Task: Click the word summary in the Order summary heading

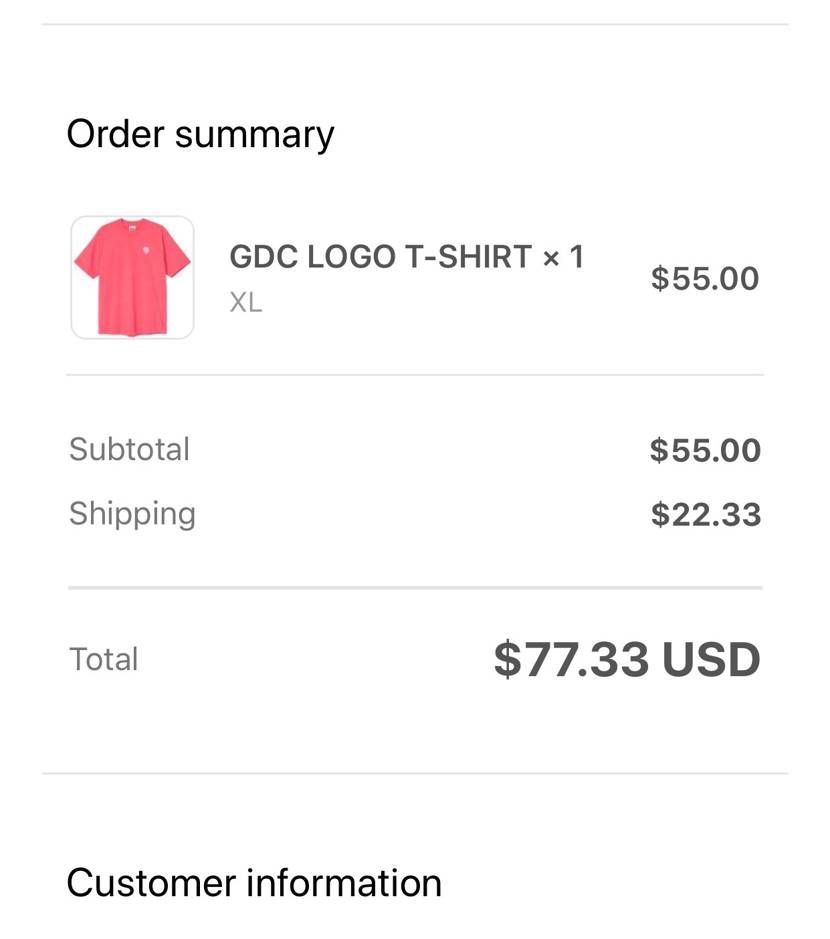Action: (x=255, y=136)
